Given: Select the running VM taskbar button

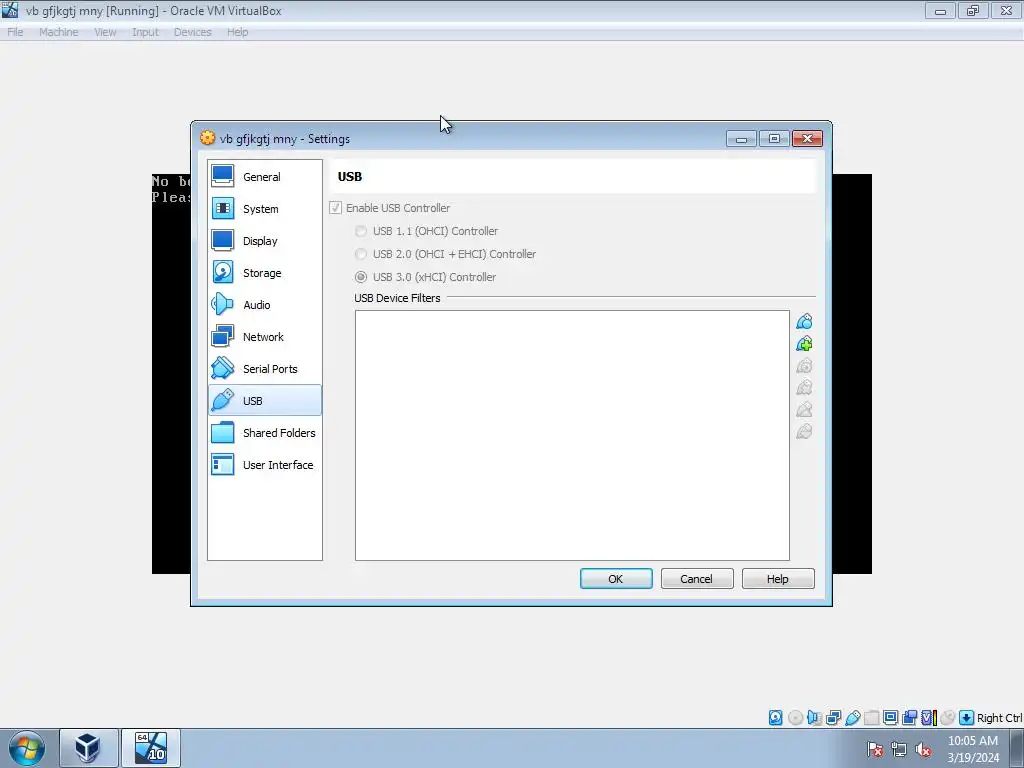Looking at the screenshot, I should 151,748.
